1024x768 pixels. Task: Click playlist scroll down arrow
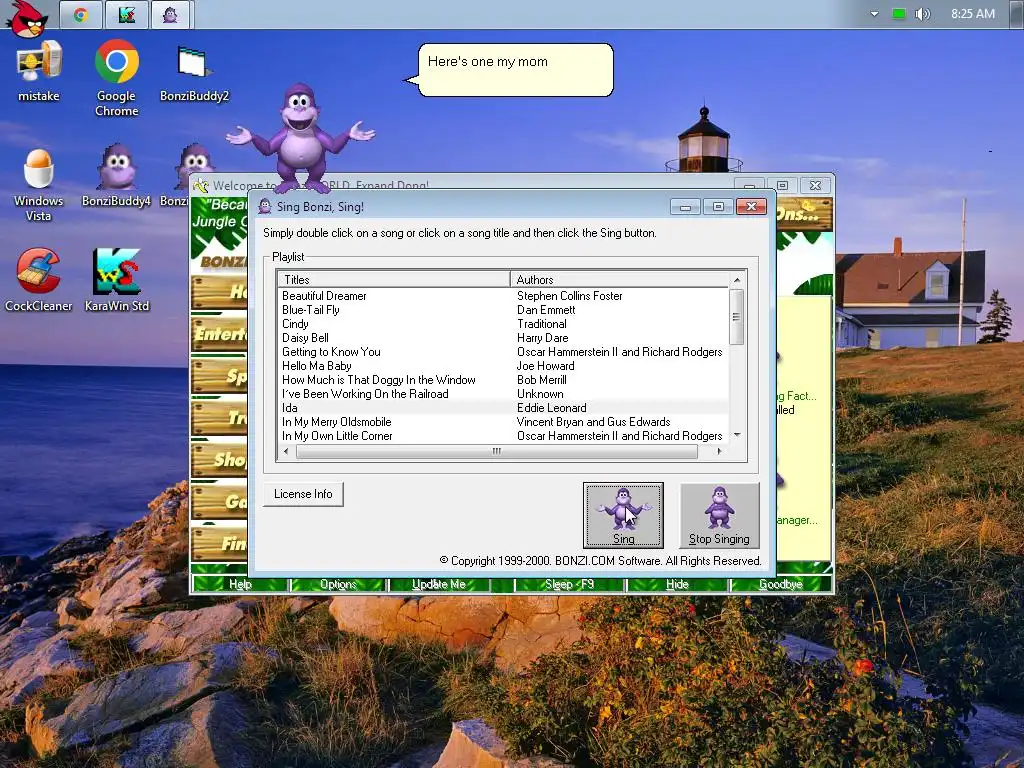(737, 435)
